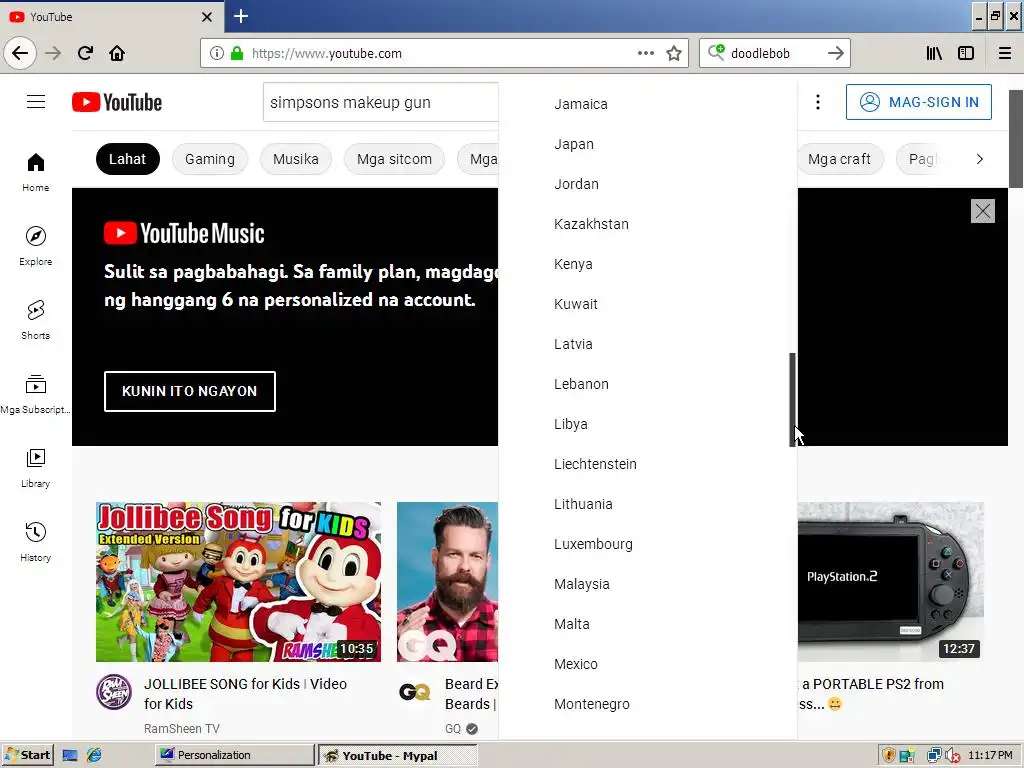This screenshot has width=1024, height=768.
Task: Open page actions three-dot menu in address bar
Action: coord(646,53)
